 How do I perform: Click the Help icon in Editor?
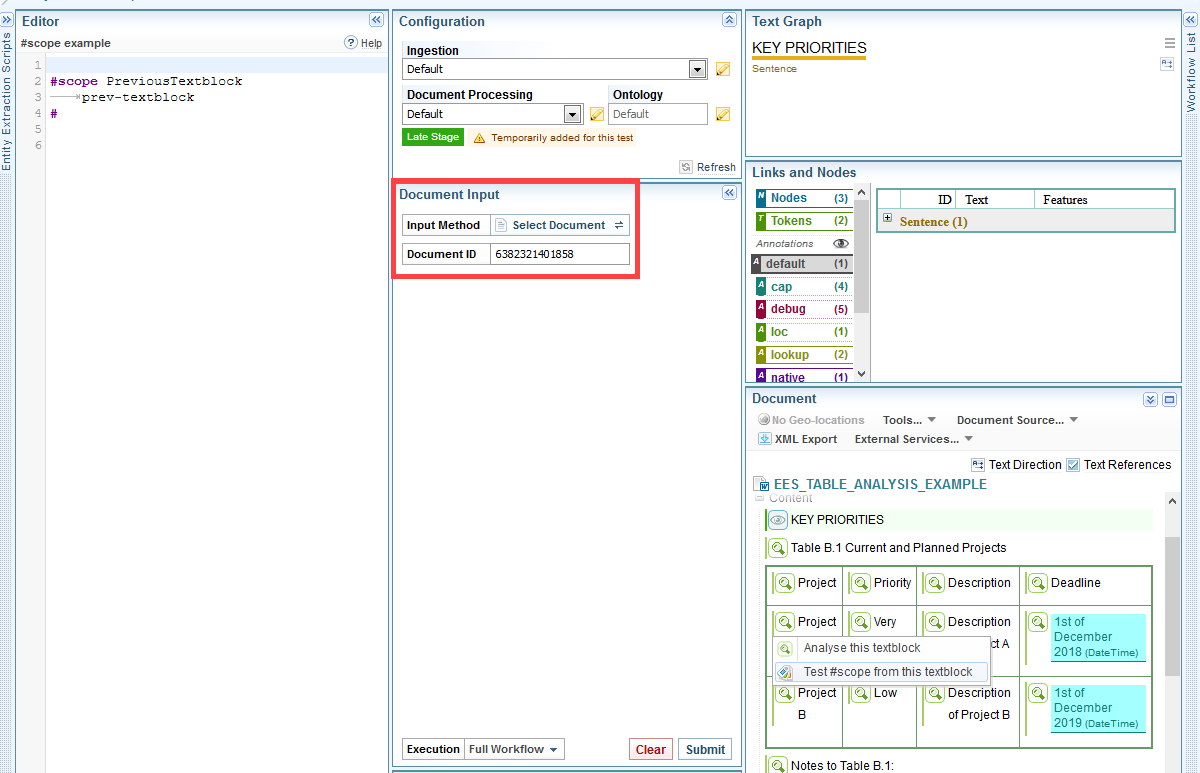tap(351, 43)
